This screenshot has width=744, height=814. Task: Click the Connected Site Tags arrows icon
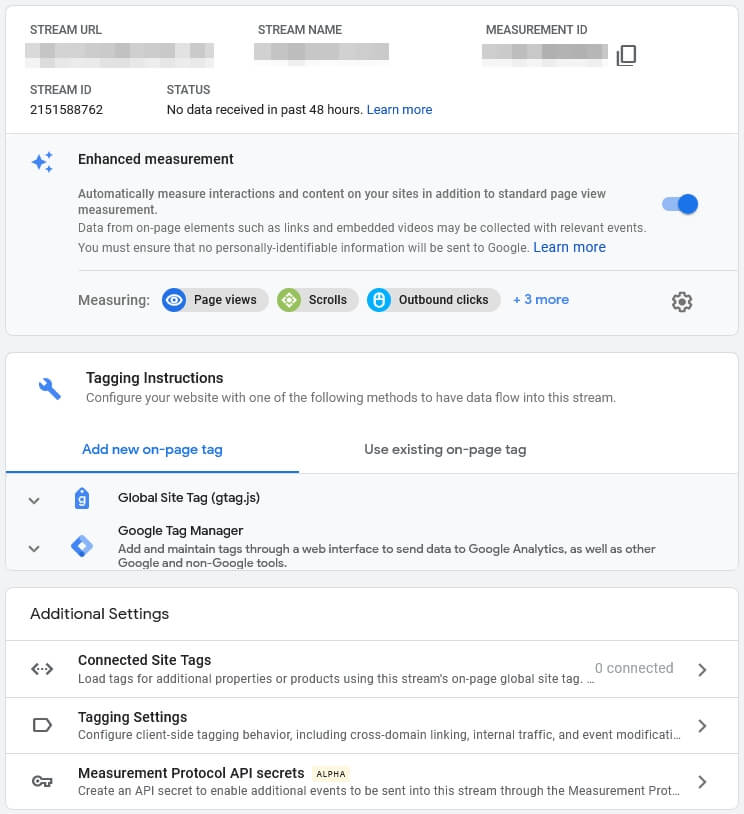click(42, 669)
